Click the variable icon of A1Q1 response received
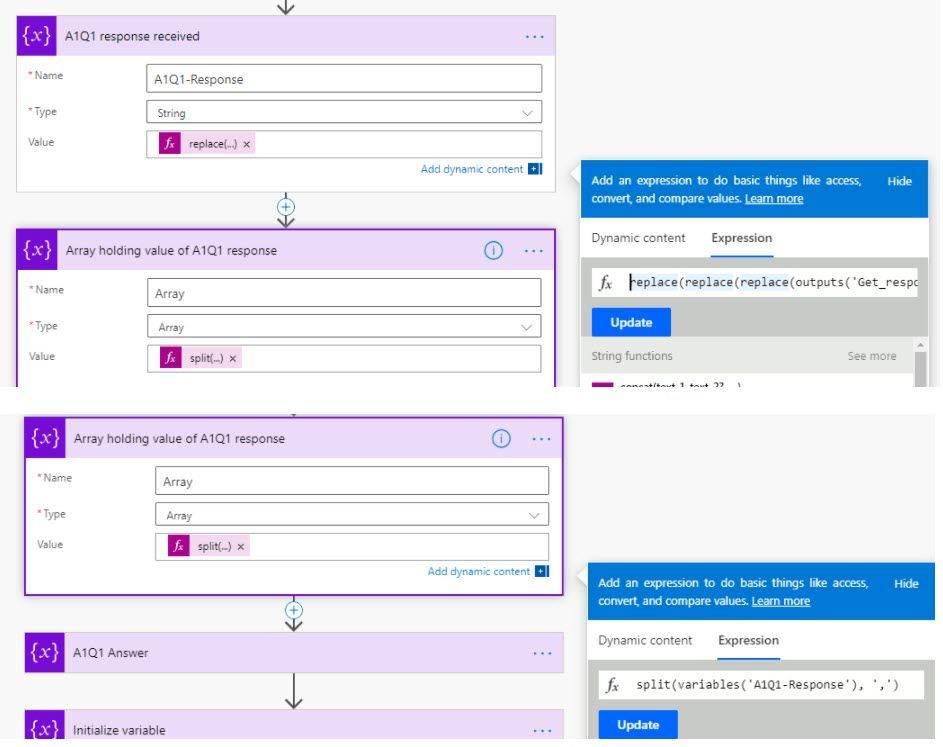Screen dimensions: 943x747 click(37, 36)
